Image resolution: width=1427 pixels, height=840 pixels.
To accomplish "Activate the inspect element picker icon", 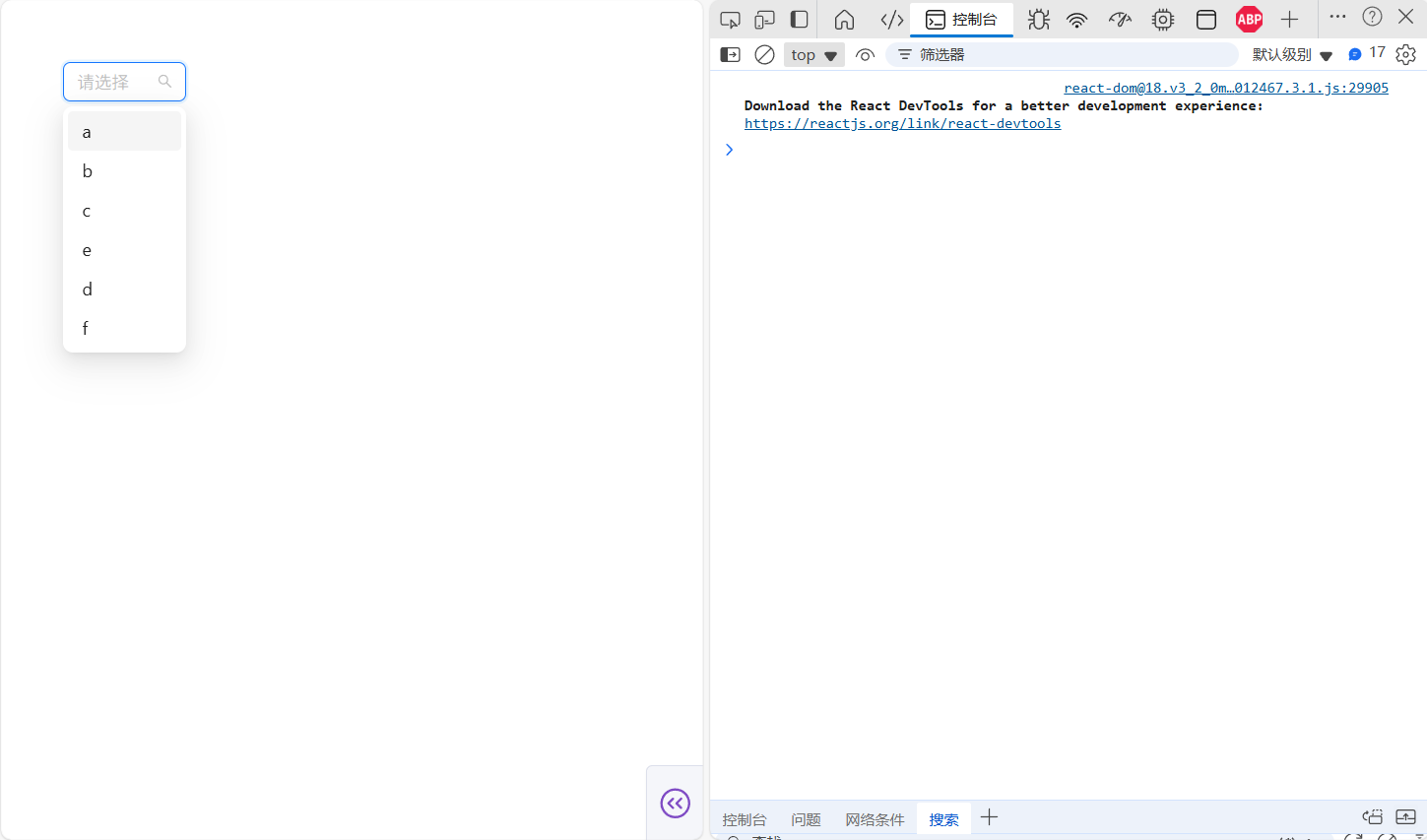I will click(730, 20).
